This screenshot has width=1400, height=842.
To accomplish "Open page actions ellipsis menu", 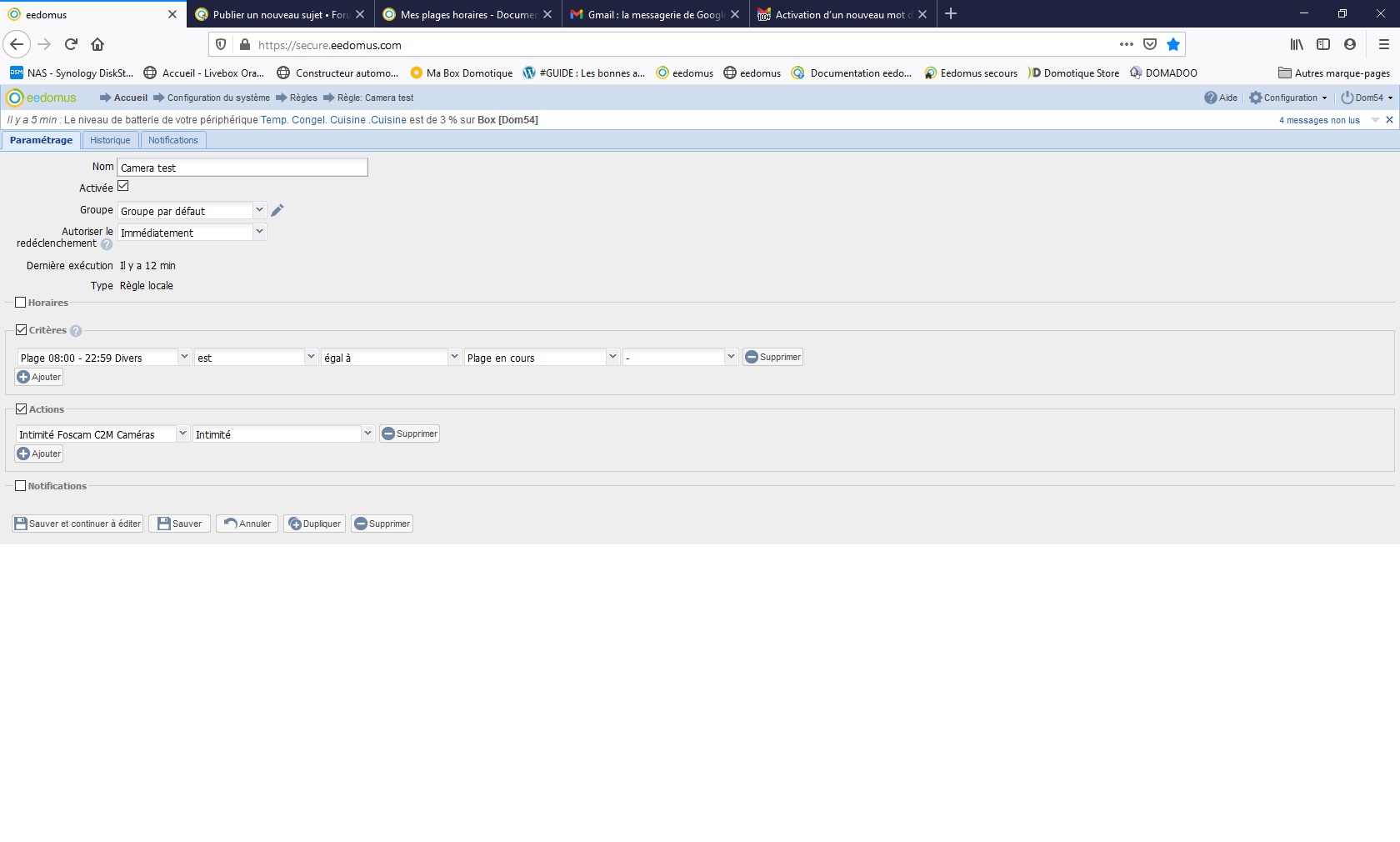I will pyautogui.click(x=1127, y=44).
